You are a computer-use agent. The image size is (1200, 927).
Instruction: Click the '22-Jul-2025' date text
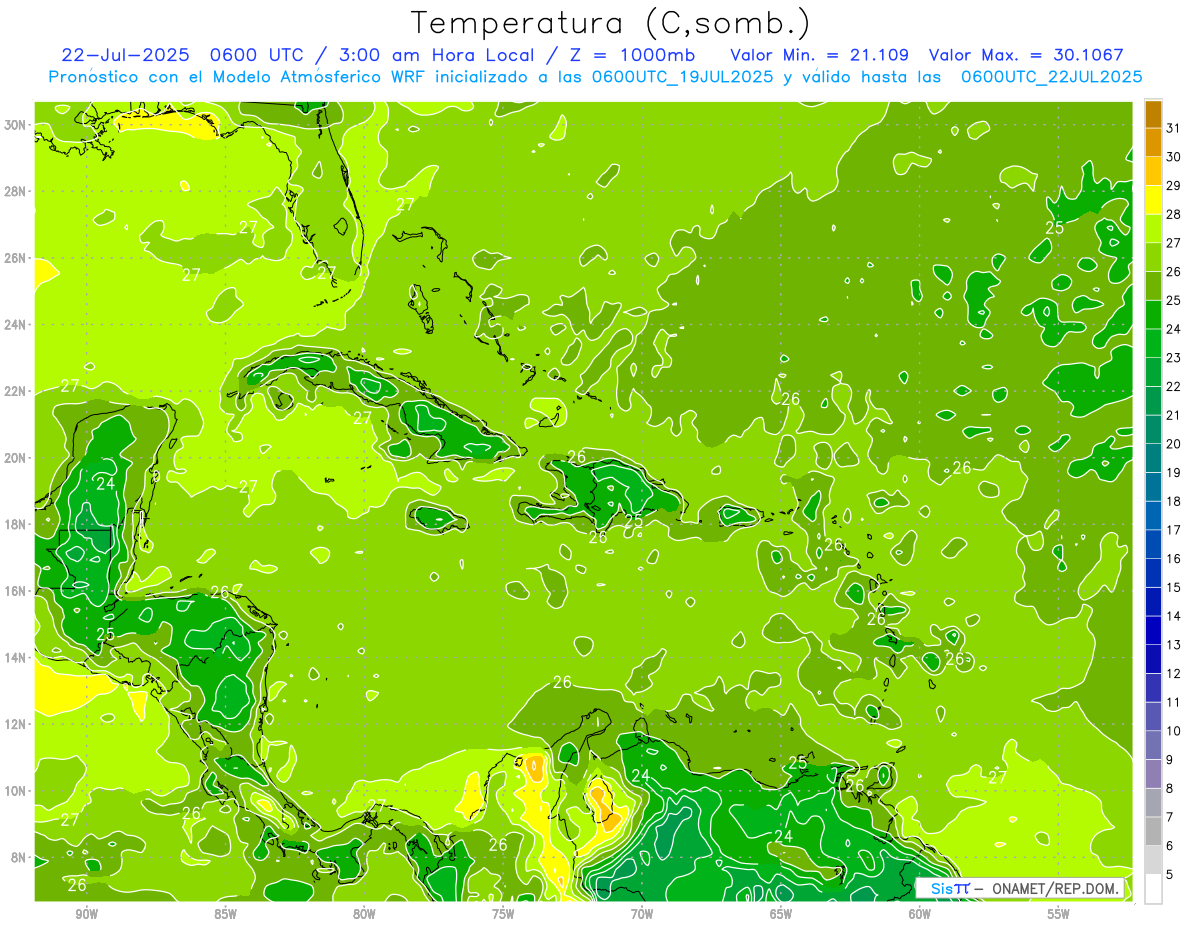coord(125,55)
